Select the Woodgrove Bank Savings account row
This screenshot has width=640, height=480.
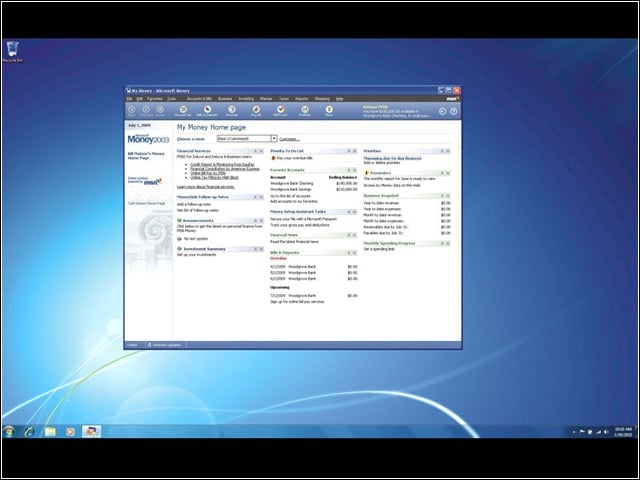(313, 189)
